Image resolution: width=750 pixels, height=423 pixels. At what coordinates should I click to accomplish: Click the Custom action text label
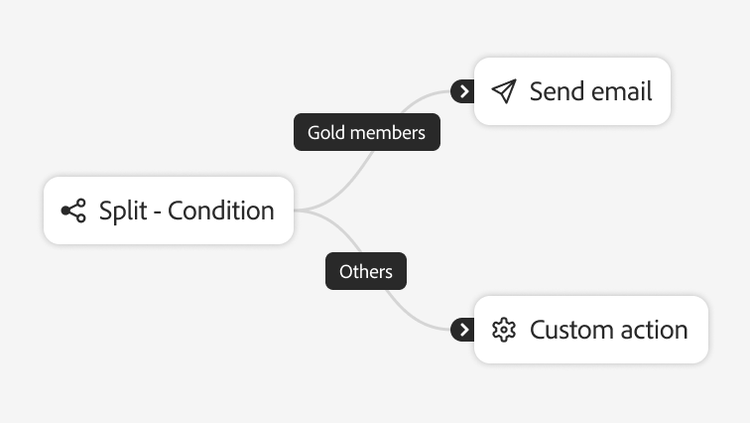pos(608,330)
